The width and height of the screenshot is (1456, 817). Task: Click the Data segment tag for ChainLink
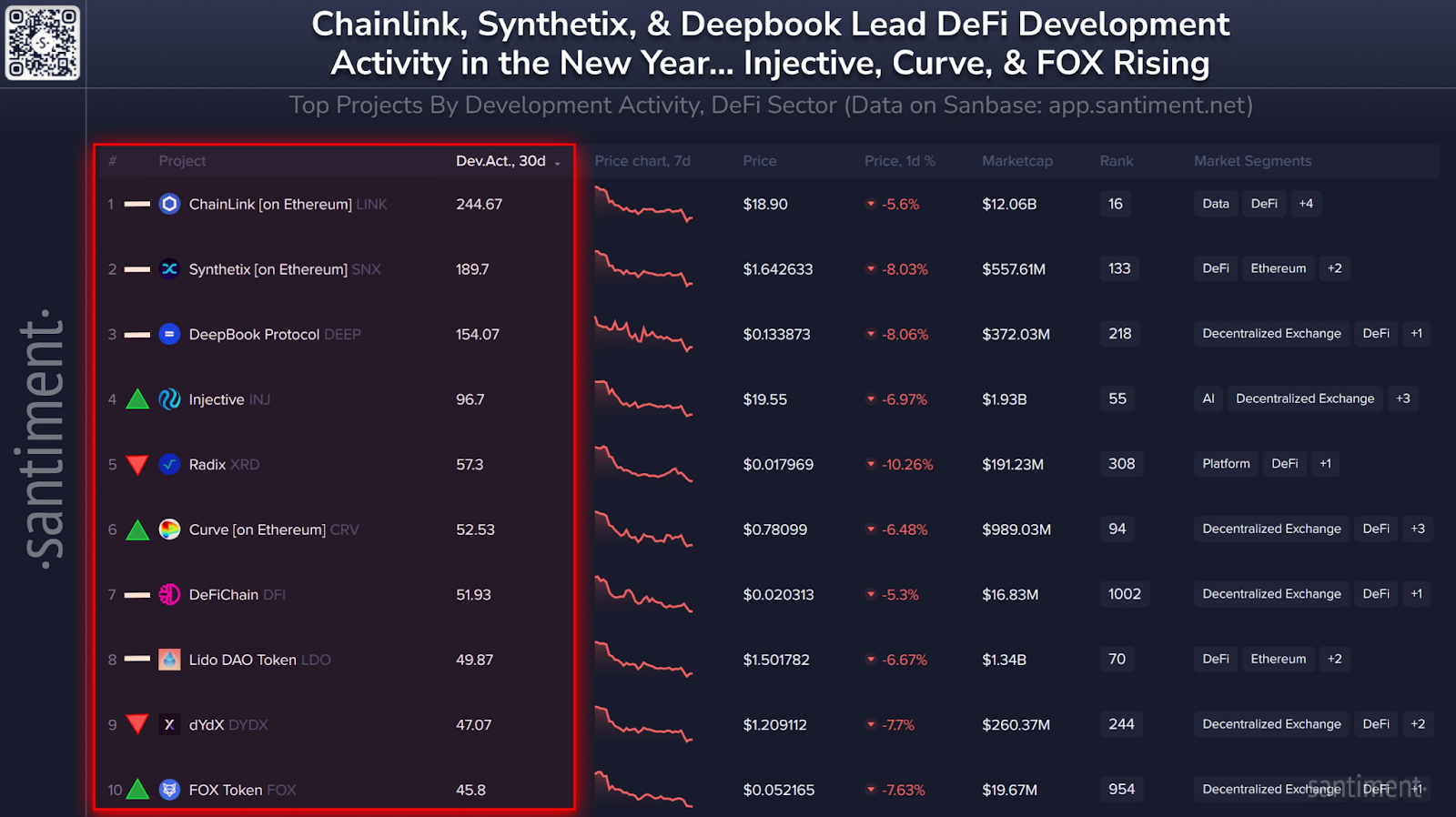tap(1216, 204)
